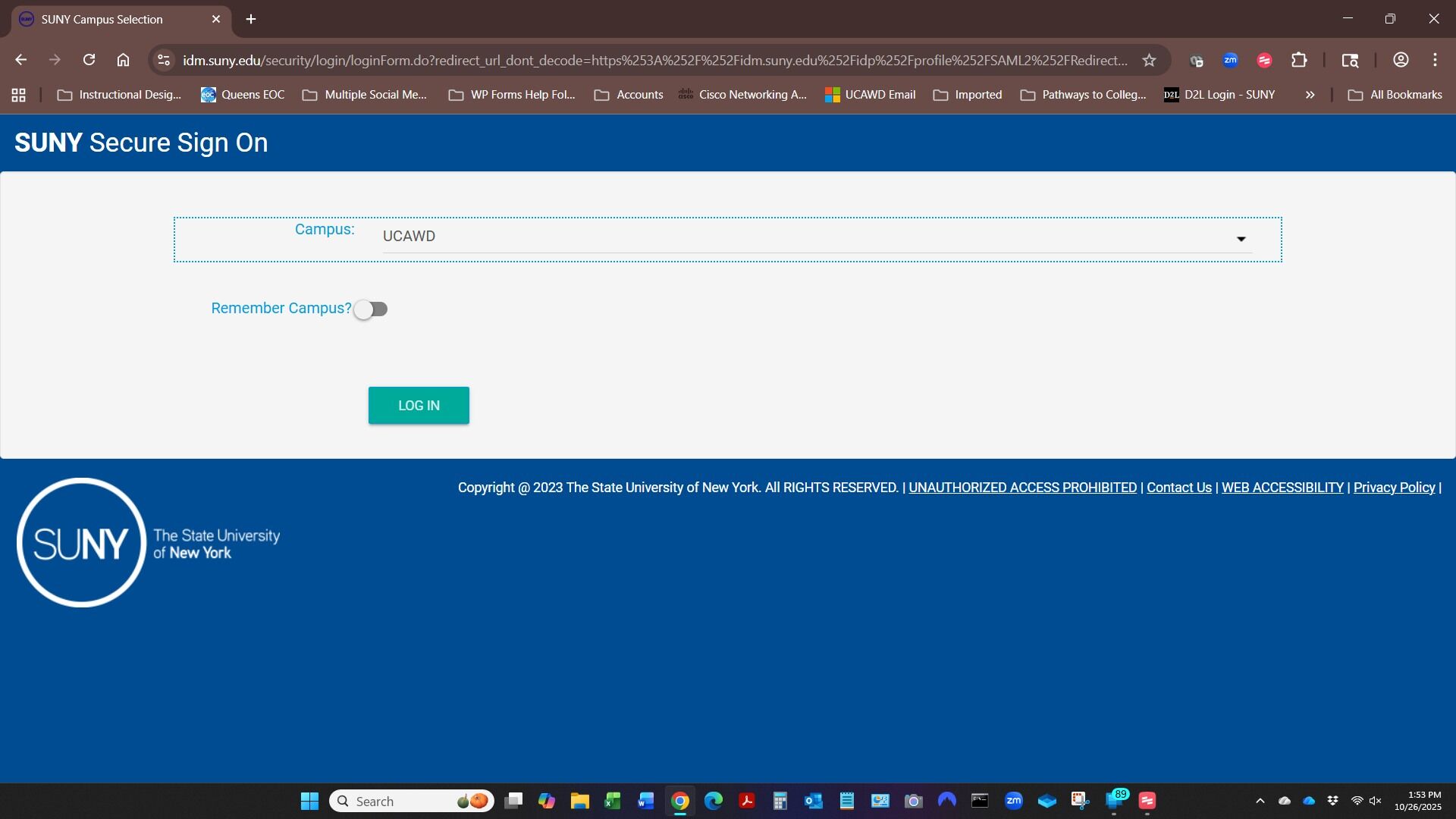The width and height of the screenshot is (1456, 819).
Task: Open the Contact Us footer link
Action: 1179,488
